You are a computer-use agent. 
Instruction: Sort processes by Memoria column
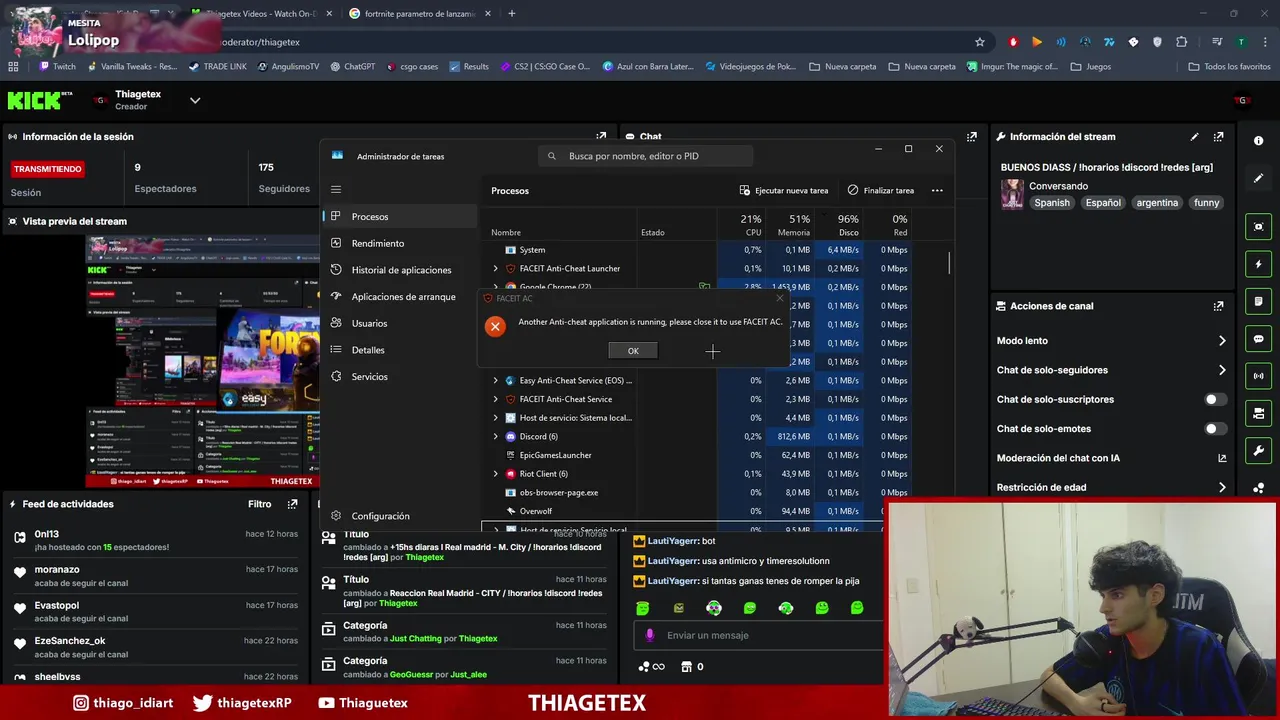(789, 225)
